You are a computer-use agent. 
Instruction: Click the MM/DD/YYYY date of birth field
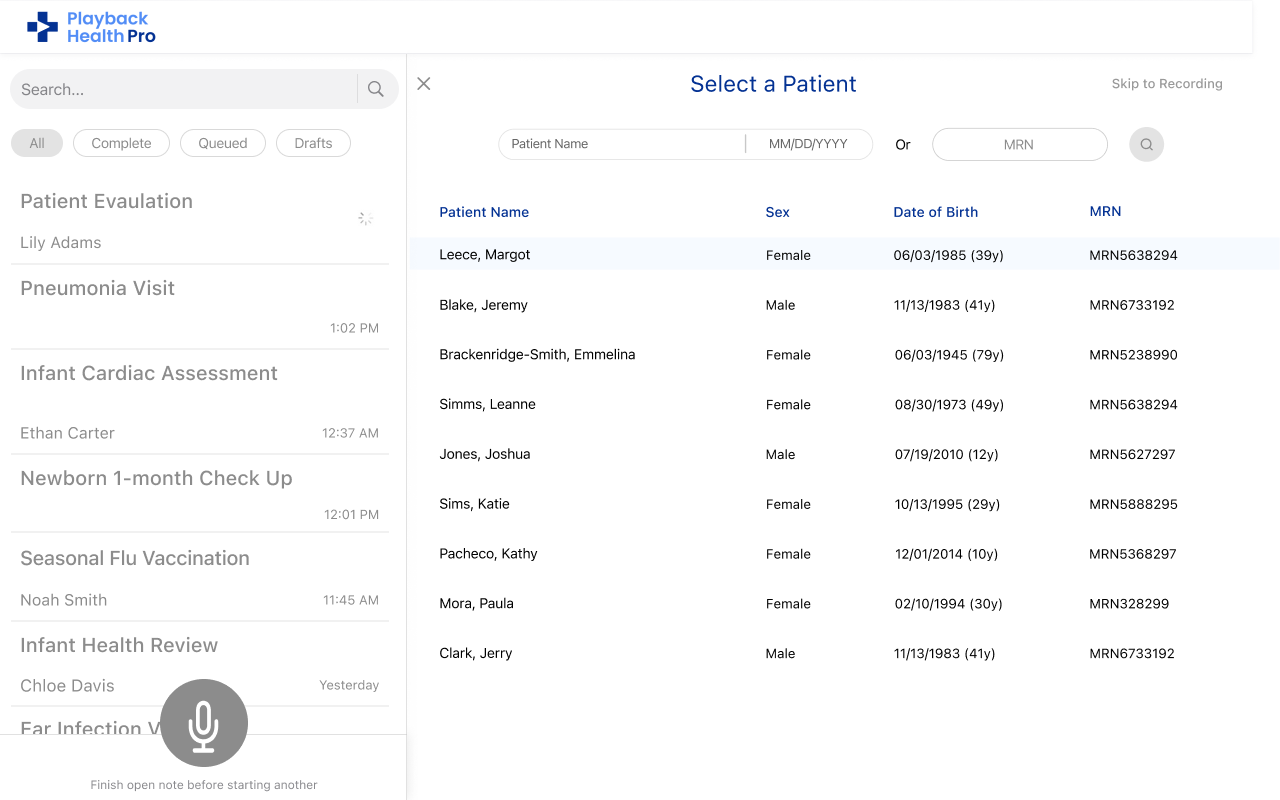[x=808, y=144]
